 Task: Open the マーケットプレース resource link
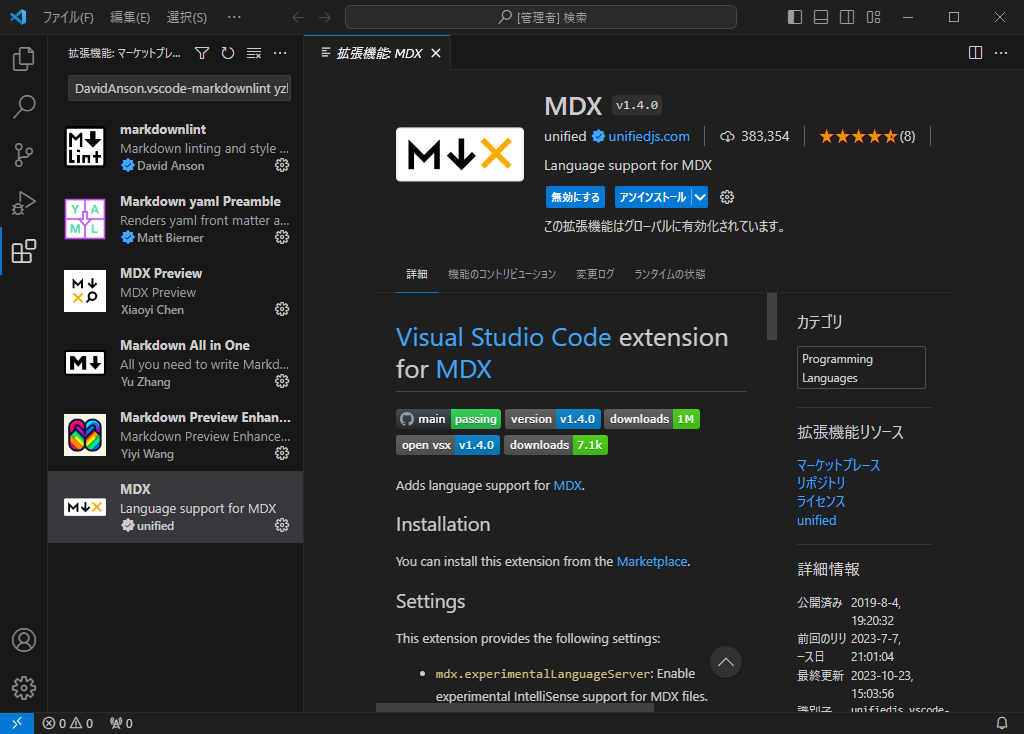click(x=839, y=465)
